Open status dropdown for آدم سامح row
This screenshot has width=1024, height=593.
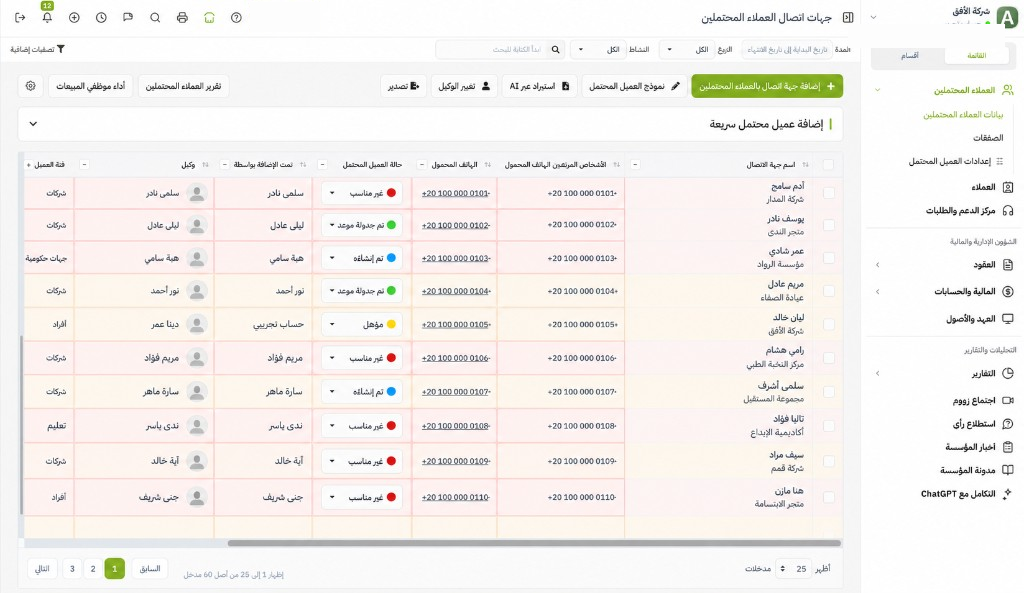pyautogui.click(x=362, y=193)
